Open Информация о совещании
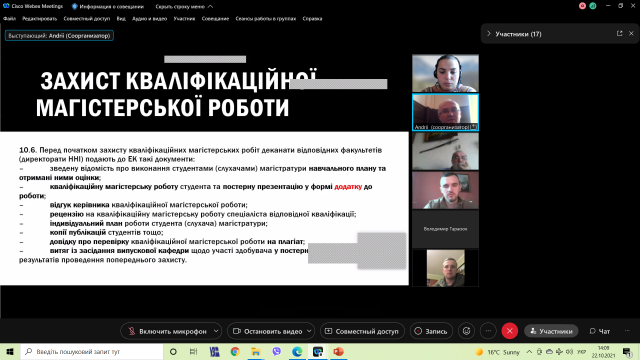Viewport: 640px width, 360px height. 108,7
